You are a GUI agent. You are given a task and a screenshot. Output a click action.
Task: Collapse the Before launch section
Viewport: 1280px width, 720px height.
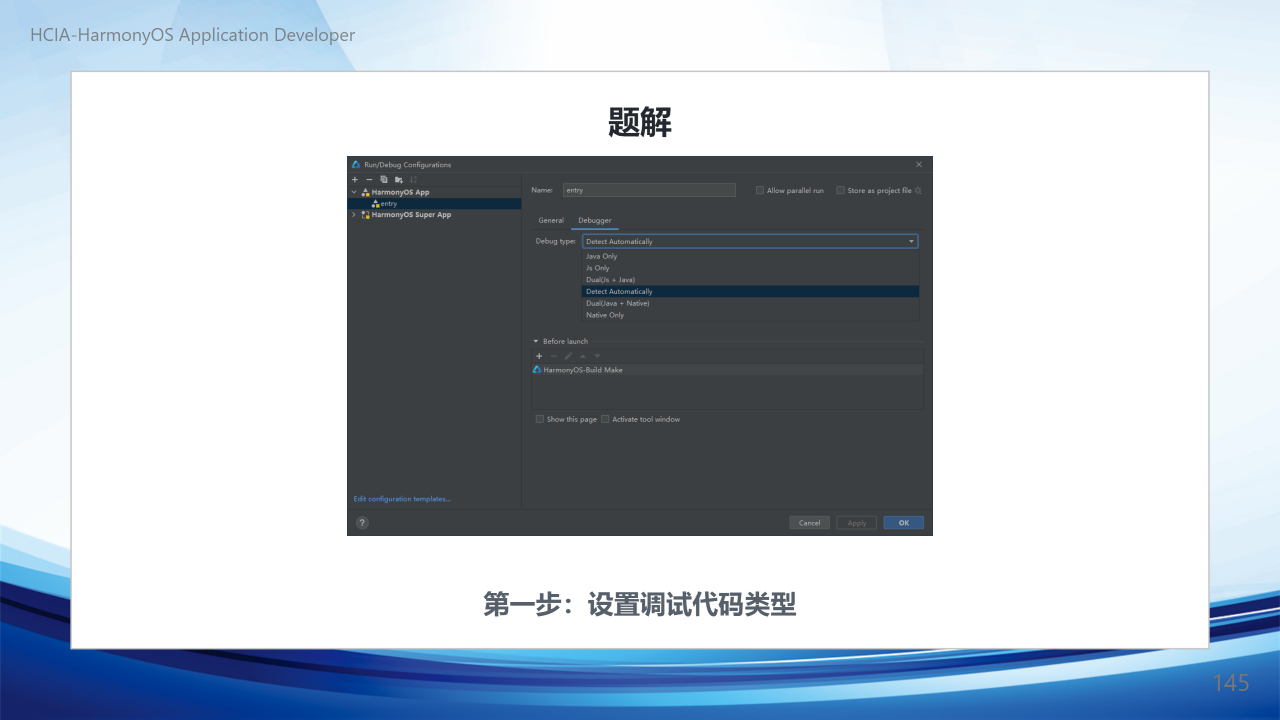tap(536, 341)
